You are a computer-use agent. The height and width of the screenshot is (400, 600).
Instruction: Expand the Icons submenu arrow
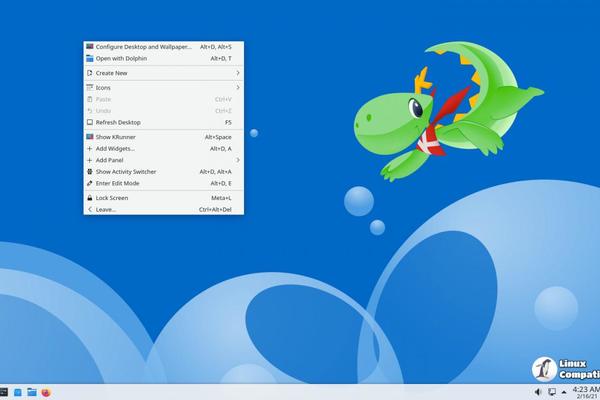(237, 88)
